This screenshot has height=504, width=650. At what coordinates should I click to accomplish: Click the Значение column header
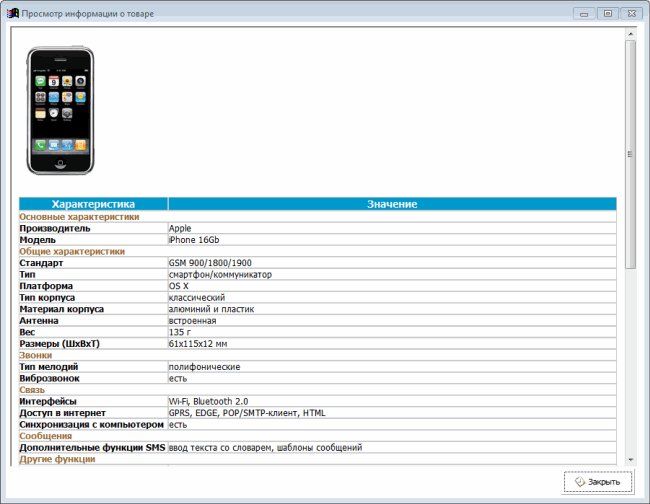[392, 204]
